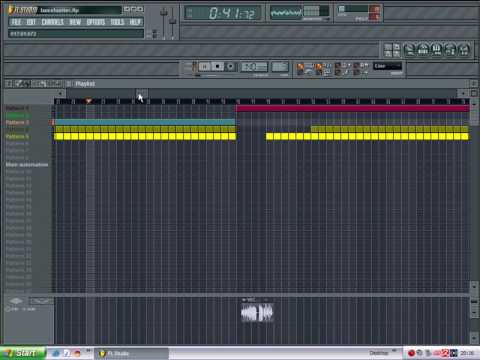Open the TOOLS menu
The width and height of the screenshot is (480, 360).
tap(117, 22)
